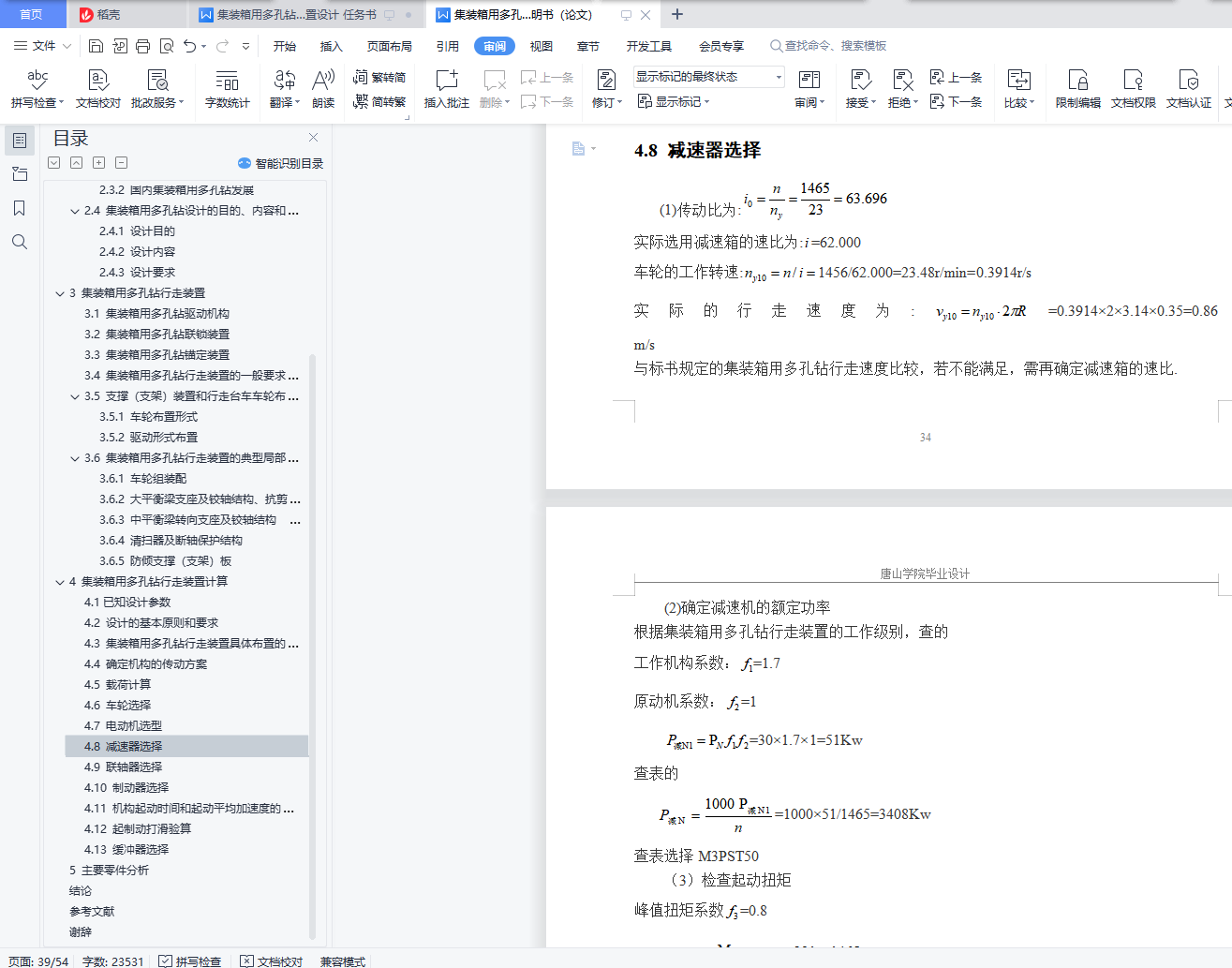
Task: Click the Undo arrow icon
Action: (190, 46)
